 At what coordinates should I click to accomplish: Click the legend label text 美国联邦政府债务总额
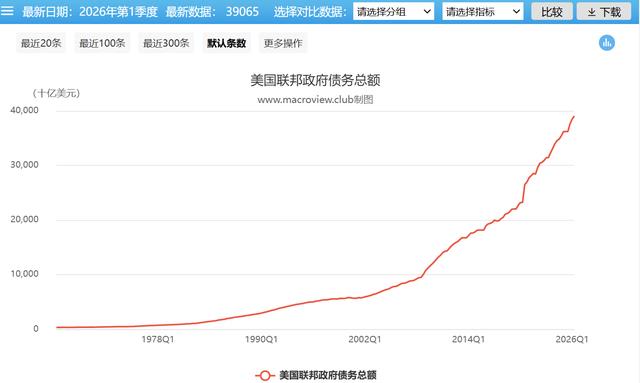point(328,375)
